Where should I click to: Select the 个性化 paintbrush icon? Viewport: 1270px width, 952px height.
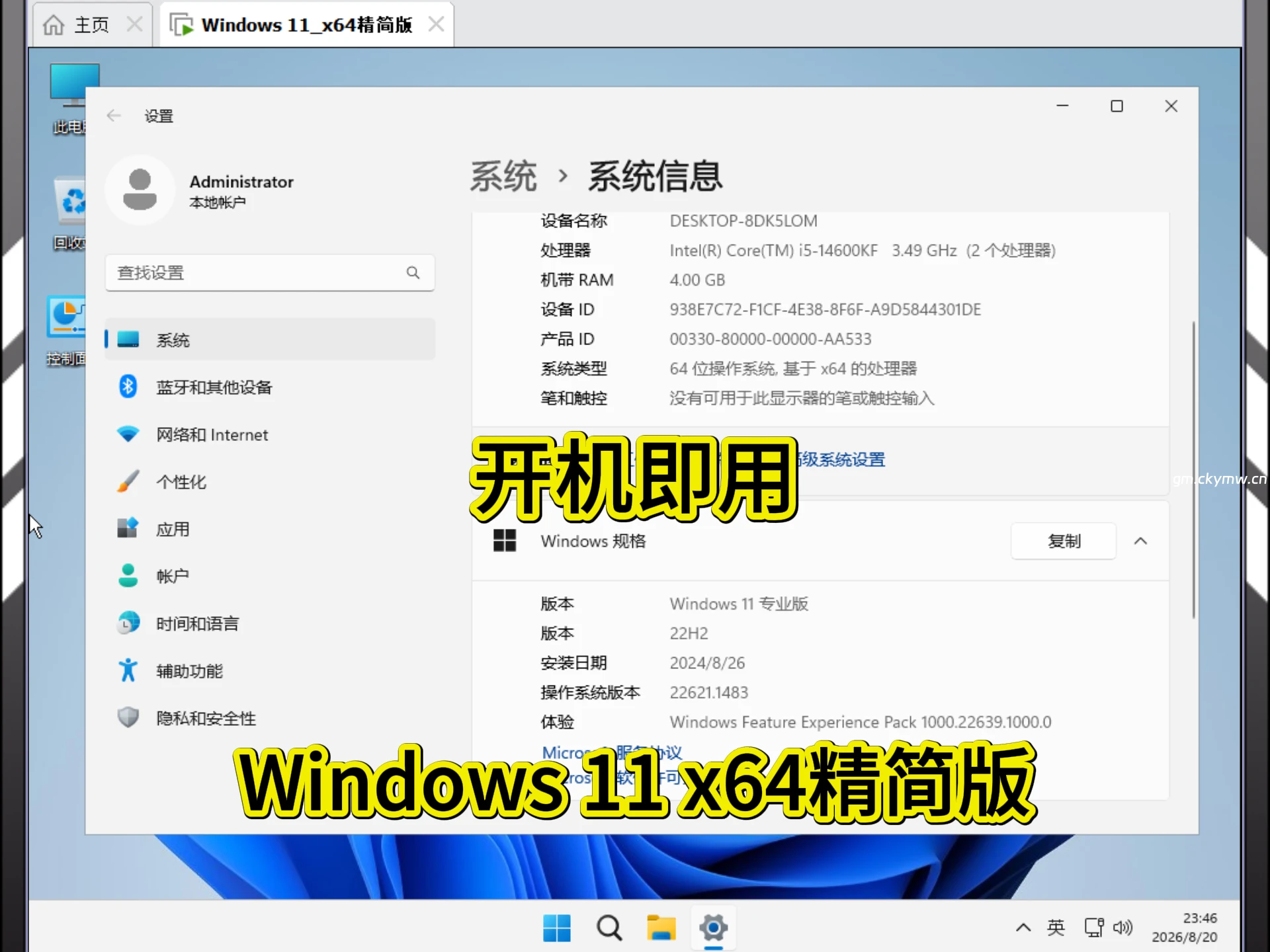pos(128,481)
